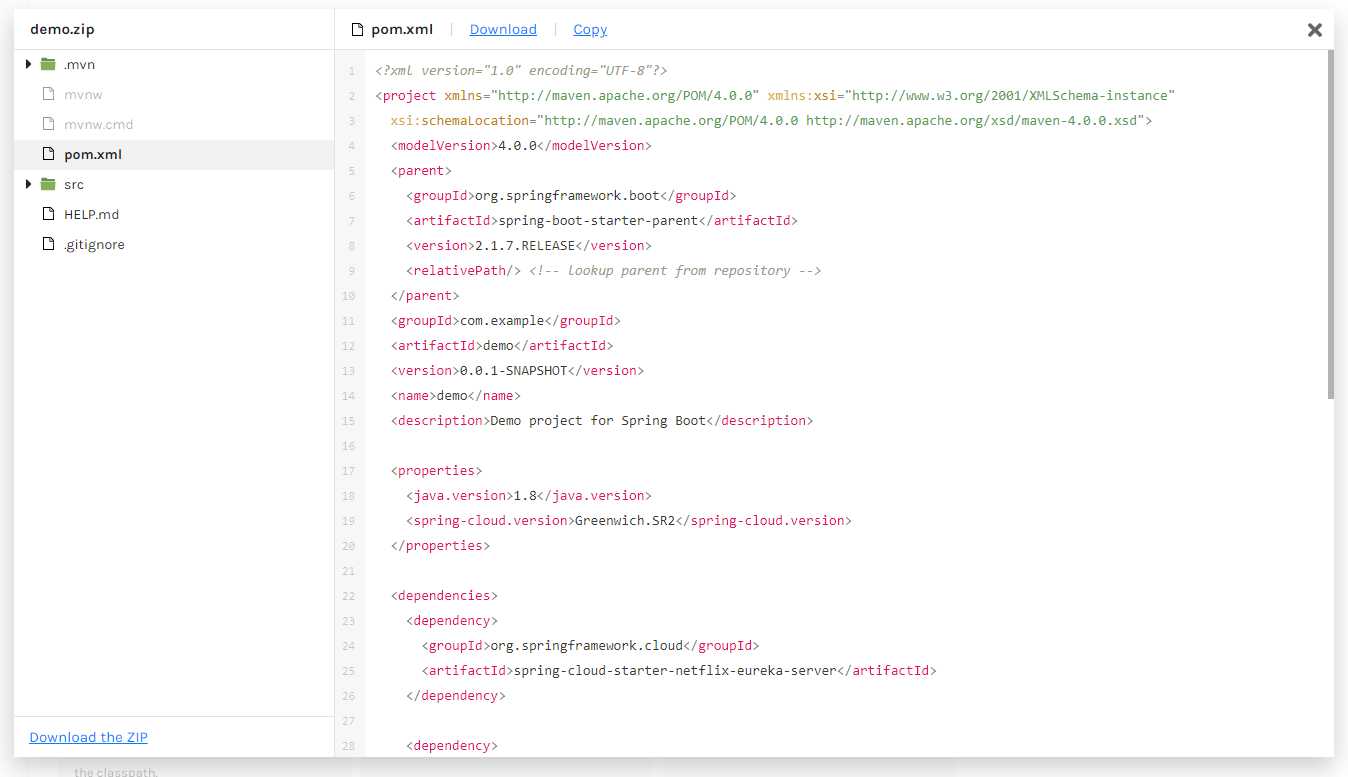Click org.springframework.cloud groupId text

click(586, 646)
